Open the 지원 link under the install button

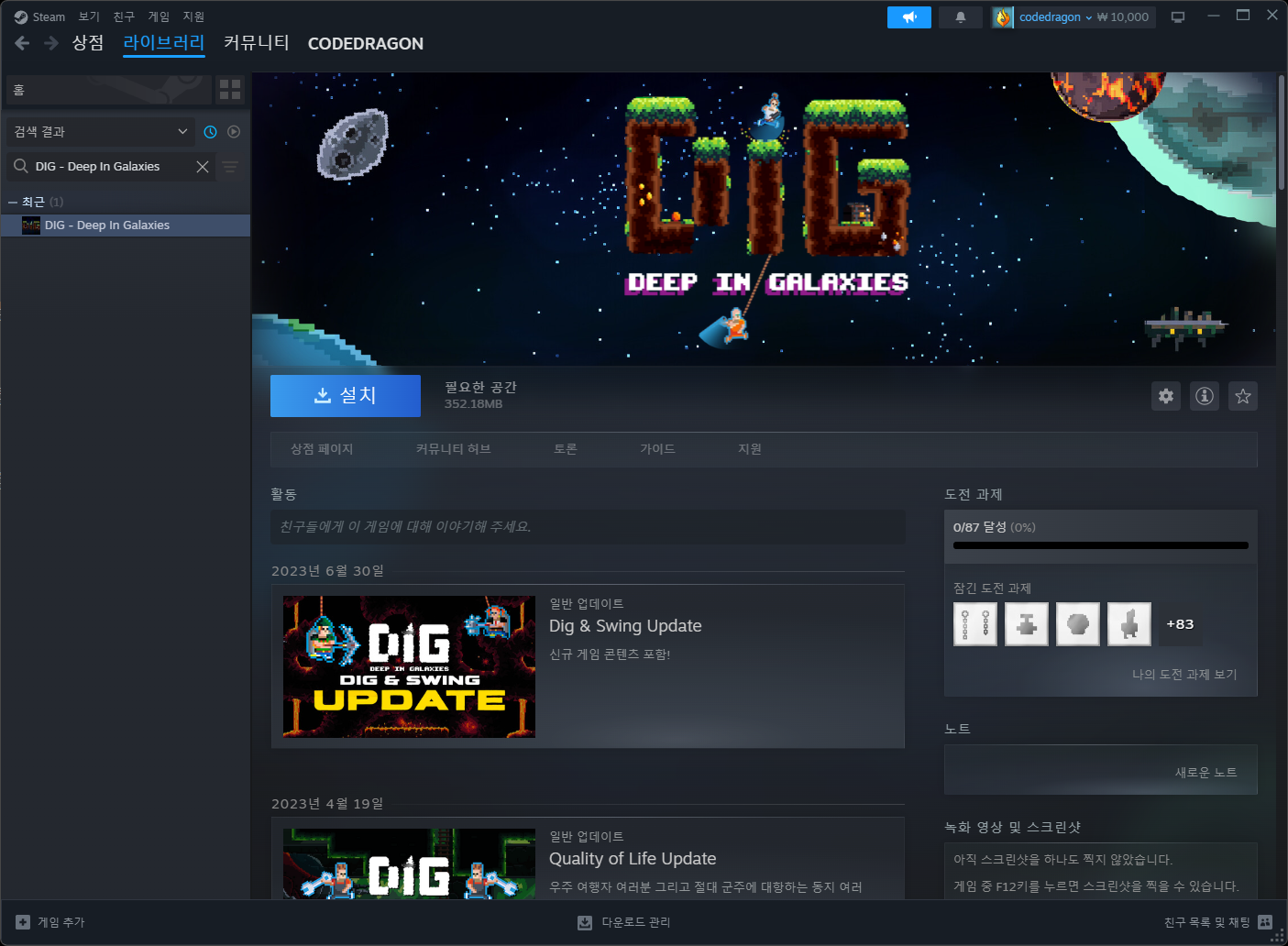[750, 449]
